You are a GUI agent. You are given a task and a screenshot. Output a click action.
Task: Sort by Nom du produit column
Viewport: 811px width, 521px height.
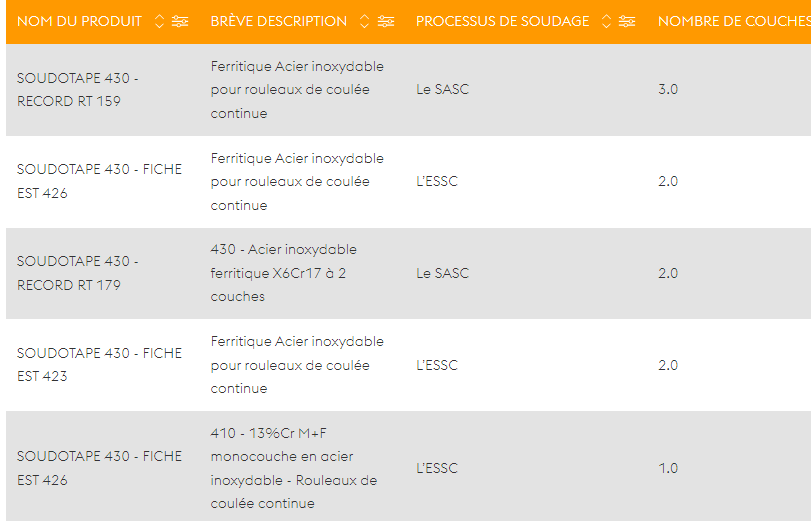pos(159,21)
